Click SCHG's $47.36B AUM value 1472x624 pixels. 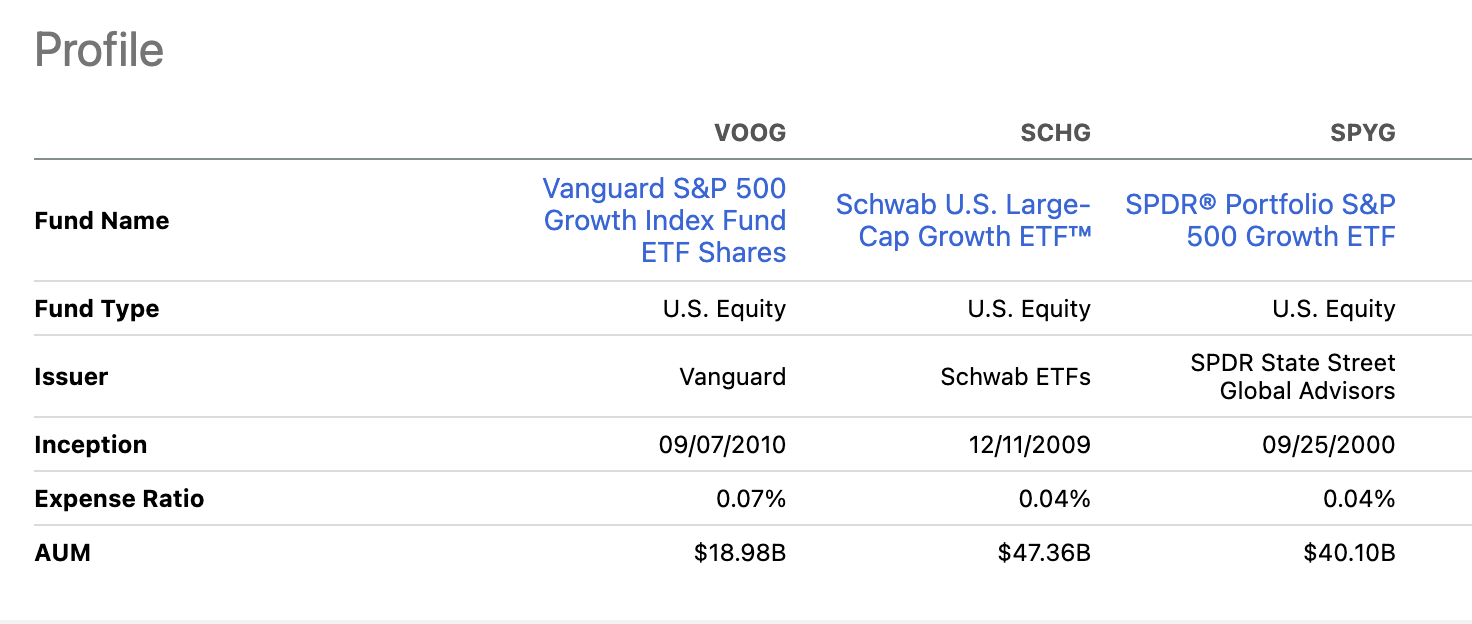point(1044,552)
